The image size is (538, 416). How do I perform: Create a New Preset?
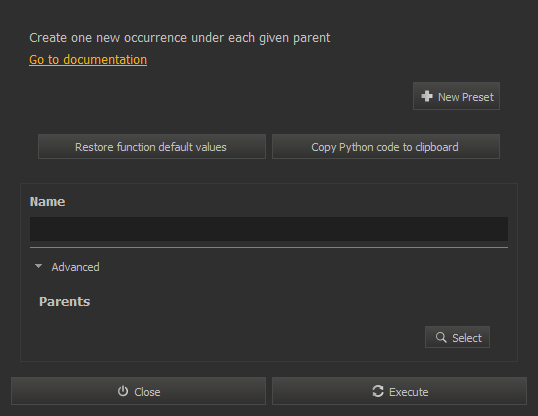pyautogui.click(x=456, y=96)
